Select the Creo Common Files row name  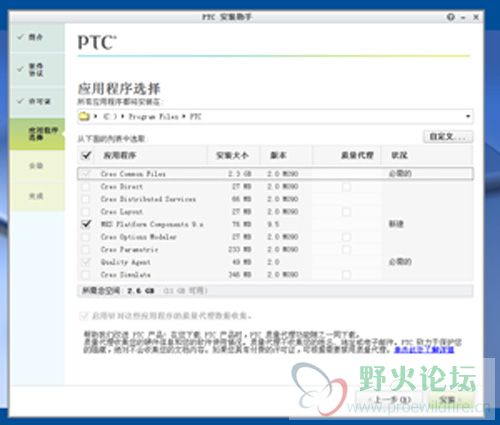click(133, 174)
